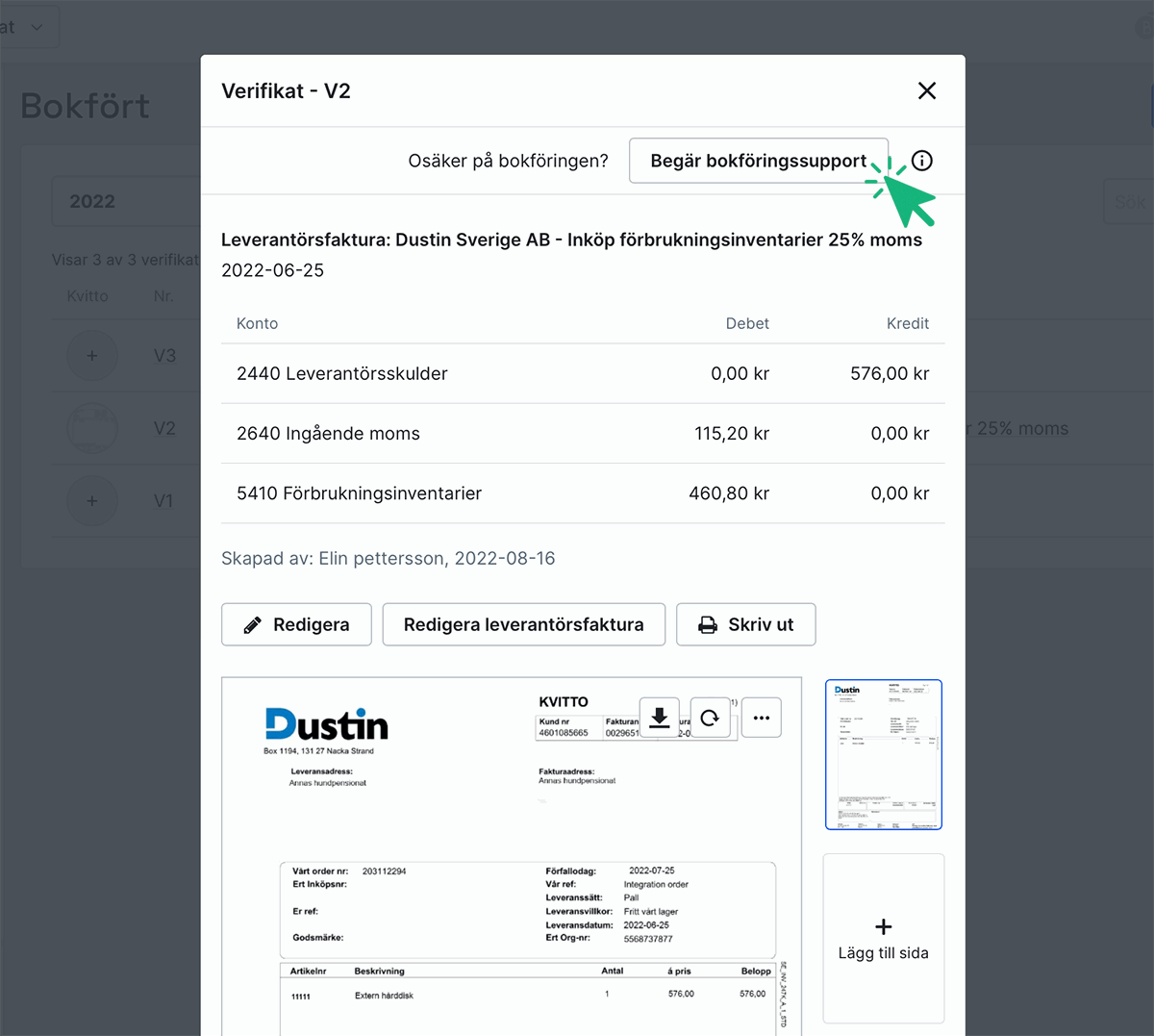Image resolution: width=1154 pixels, height=1036 pixels.
Task: View info next to Begär bokföringssupport
Action: click(922, 161)
